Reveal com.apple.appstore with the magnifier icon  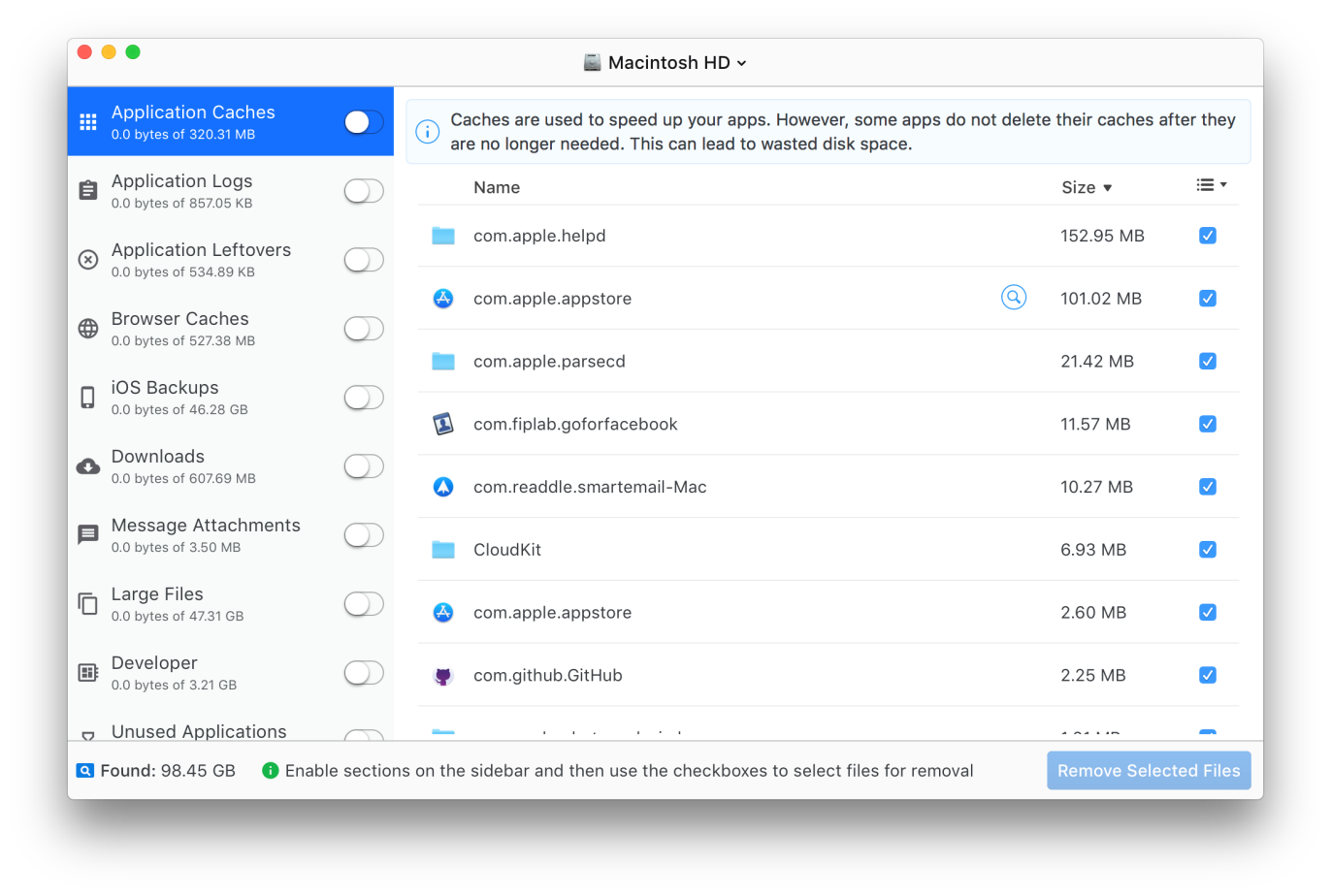point(1014,298)
